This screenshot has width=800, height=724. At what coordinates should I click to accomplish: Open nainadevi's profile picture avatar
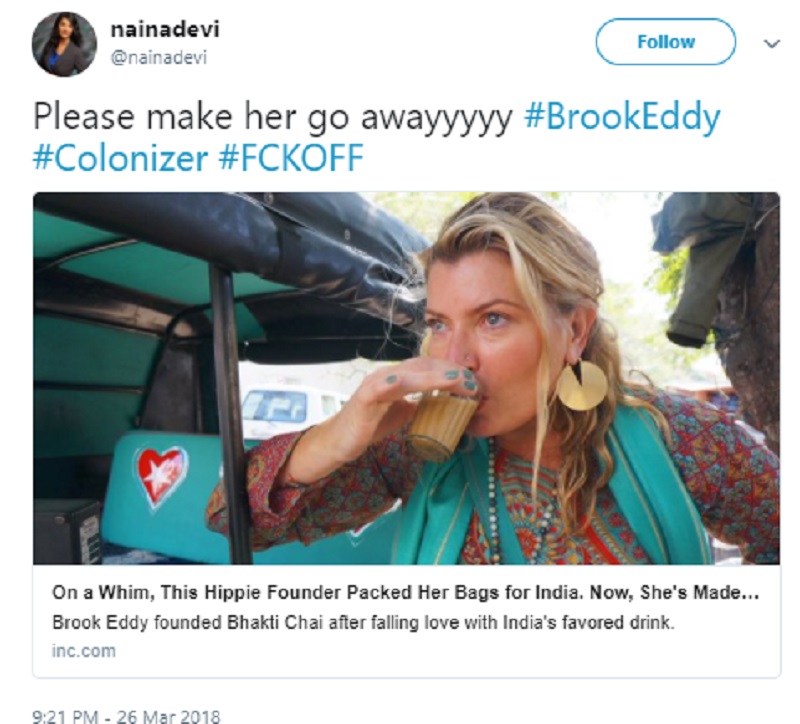click(64, 44)
